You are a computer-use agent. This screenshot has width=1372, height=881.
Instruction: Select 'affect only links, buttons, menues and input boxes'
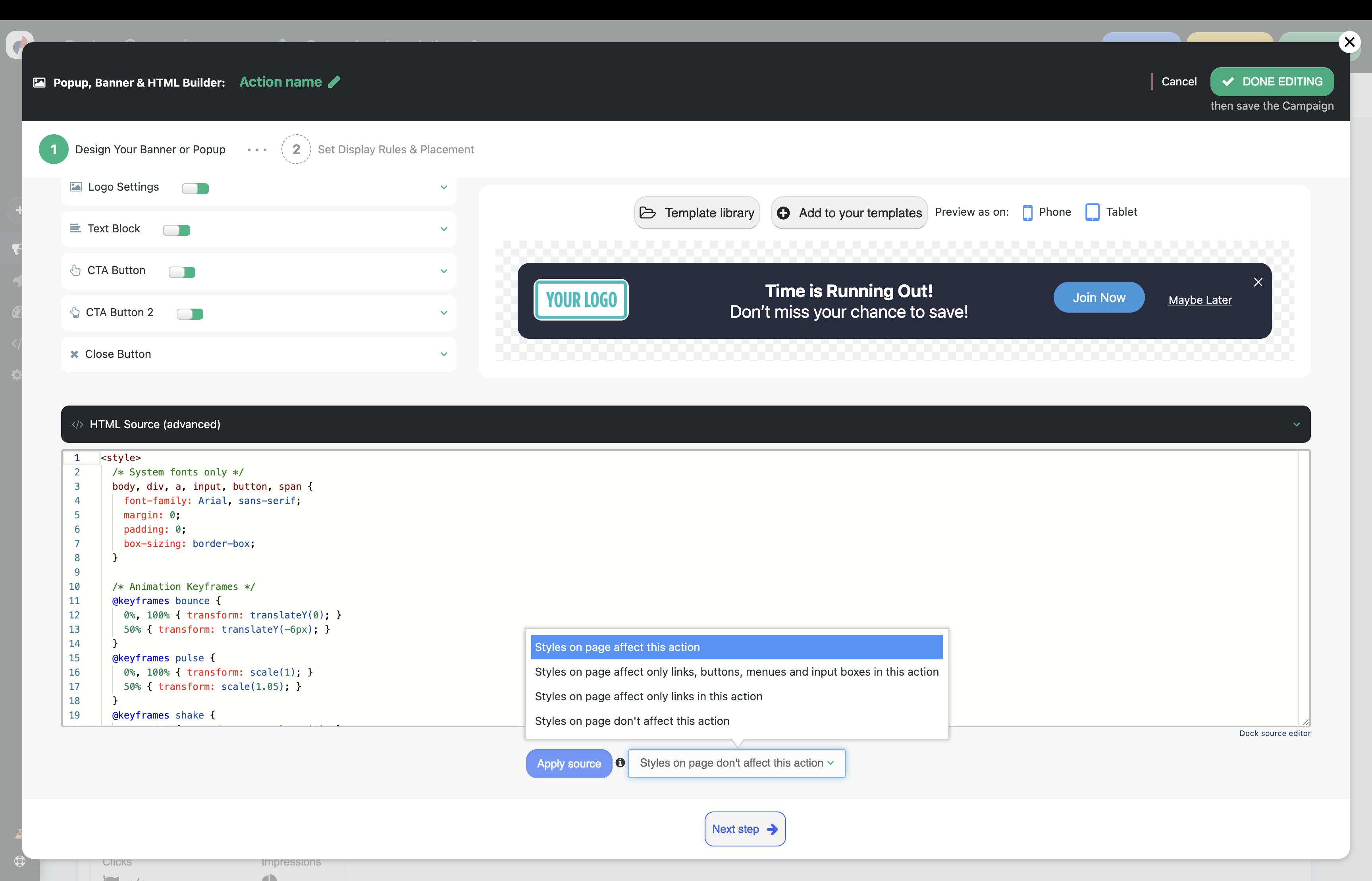[x=736, y=672]
